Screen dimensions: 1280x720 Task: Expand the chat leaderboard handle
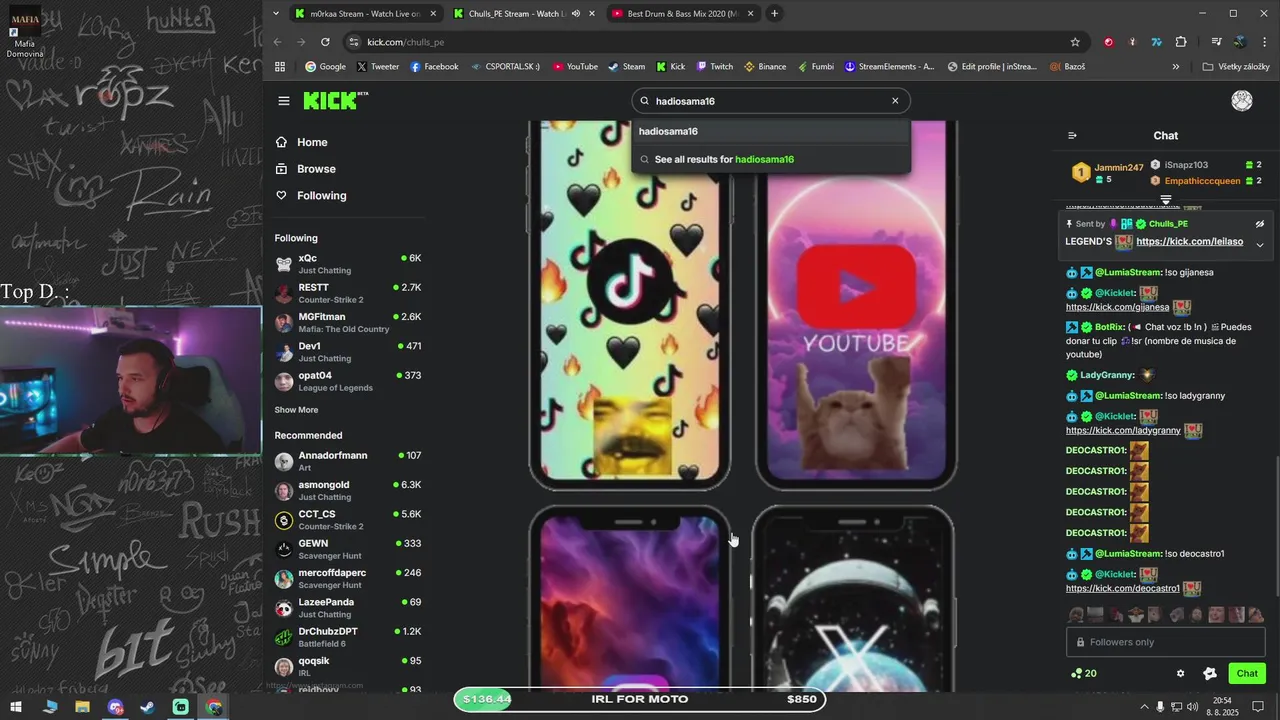tap(1166, 200)
